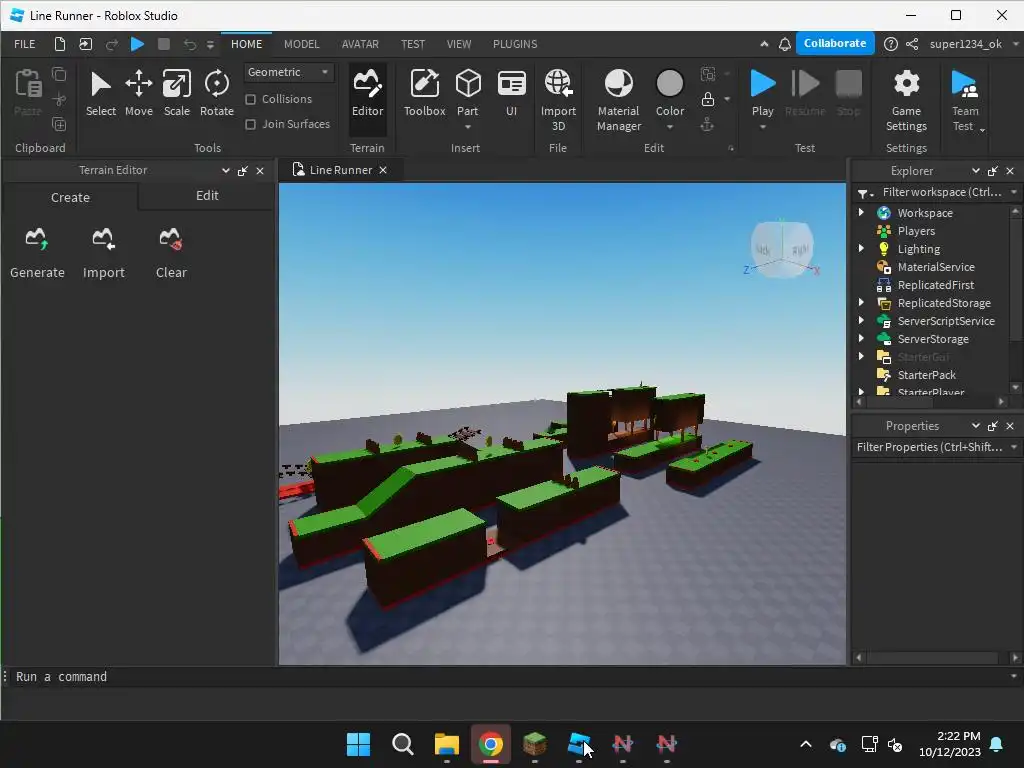The width and height of the screenshot is (1024, 768).
Task: Expand the ReplicatedStorage node
Action: pos(861,302)
